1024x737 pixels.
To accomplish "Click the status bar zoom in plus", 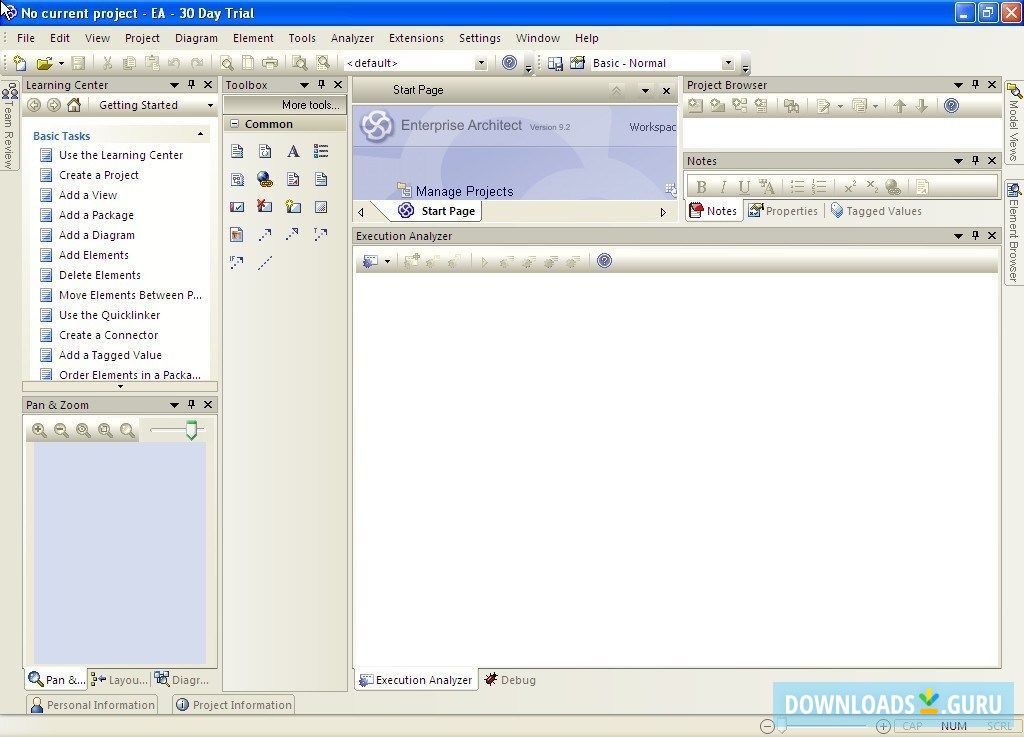I will point(884,726).
